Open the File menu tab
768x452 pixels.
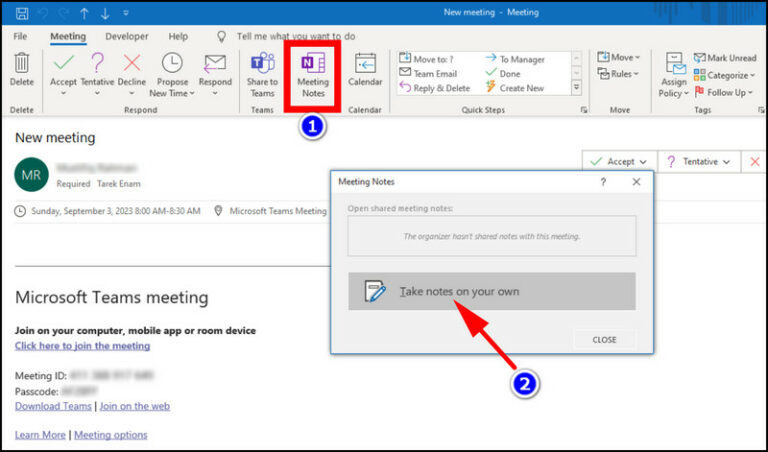[20, 36]
